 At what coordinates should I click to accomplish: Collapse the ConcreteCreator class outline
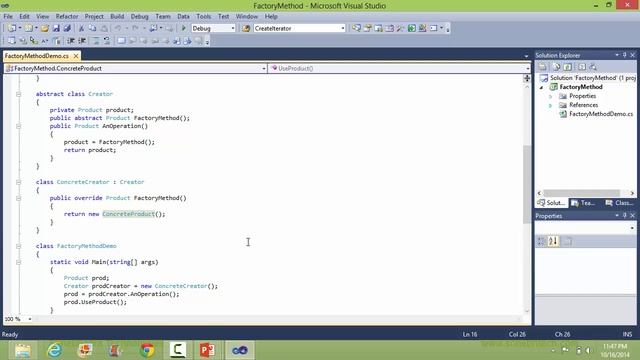pos(18,182)
